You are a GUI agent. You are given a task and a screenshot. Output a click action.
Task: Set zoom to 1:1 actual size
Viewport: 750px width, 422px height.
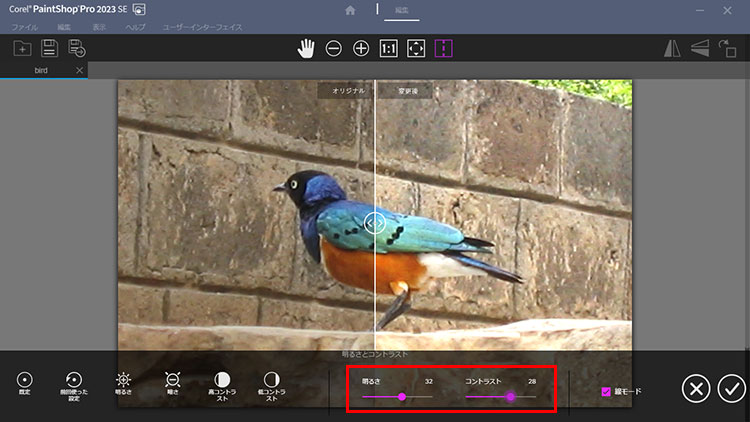click(389, 48)
